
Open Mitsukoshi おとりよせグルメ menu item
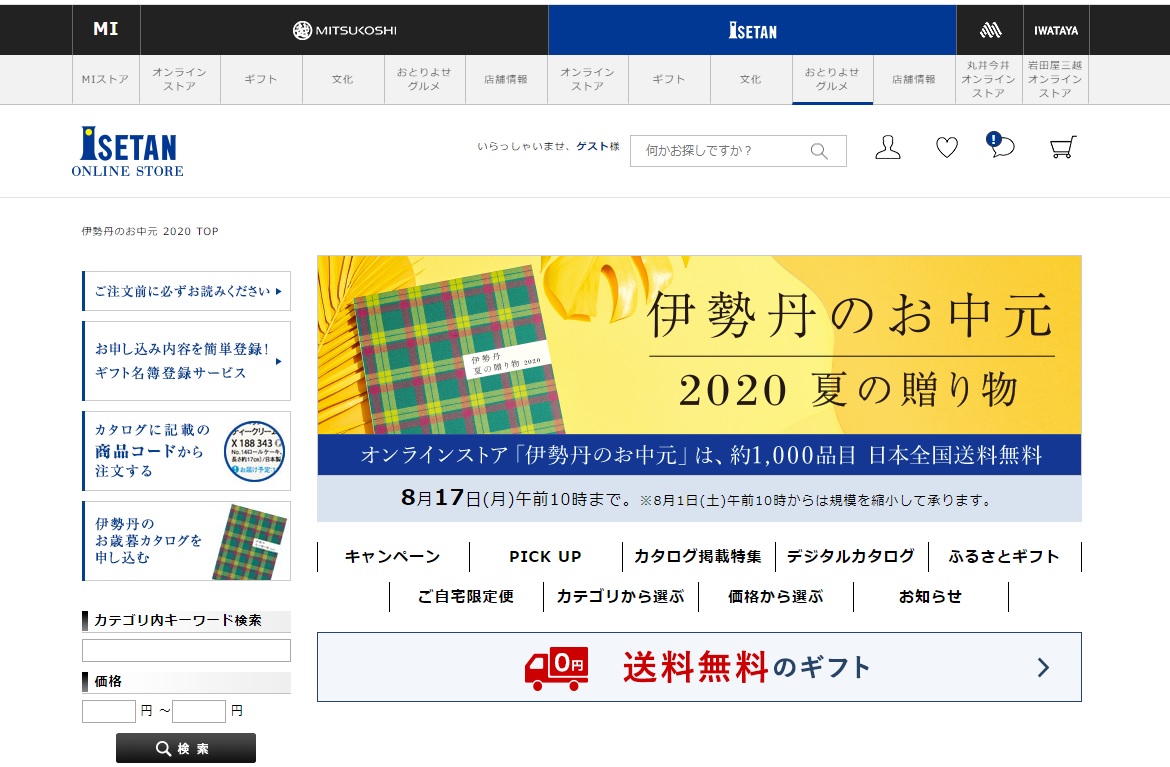pos(424,79)
